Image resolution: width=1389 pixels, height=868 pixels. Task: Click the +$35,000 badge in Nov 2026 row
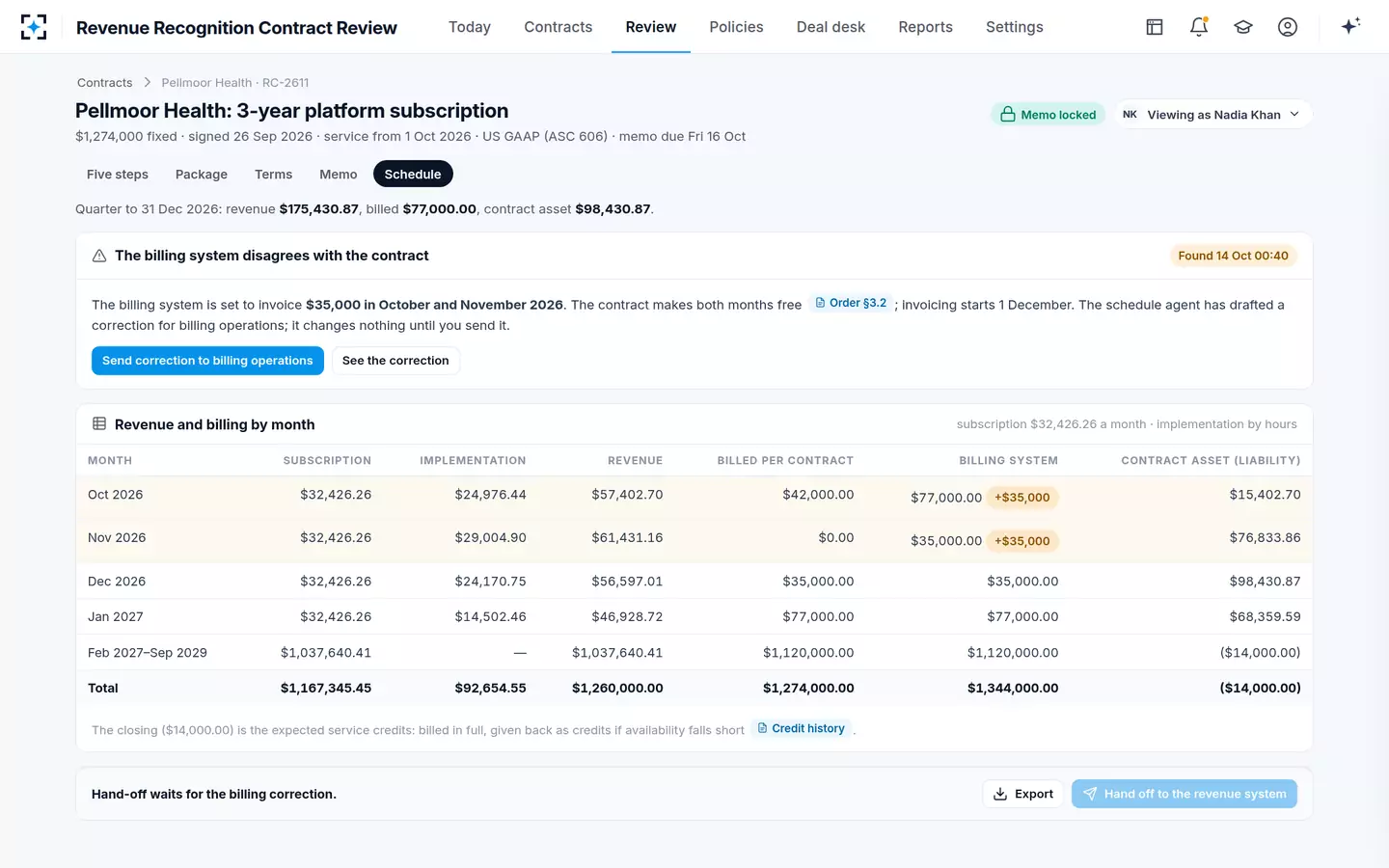pyautogui.click(x=1022, y=541)
